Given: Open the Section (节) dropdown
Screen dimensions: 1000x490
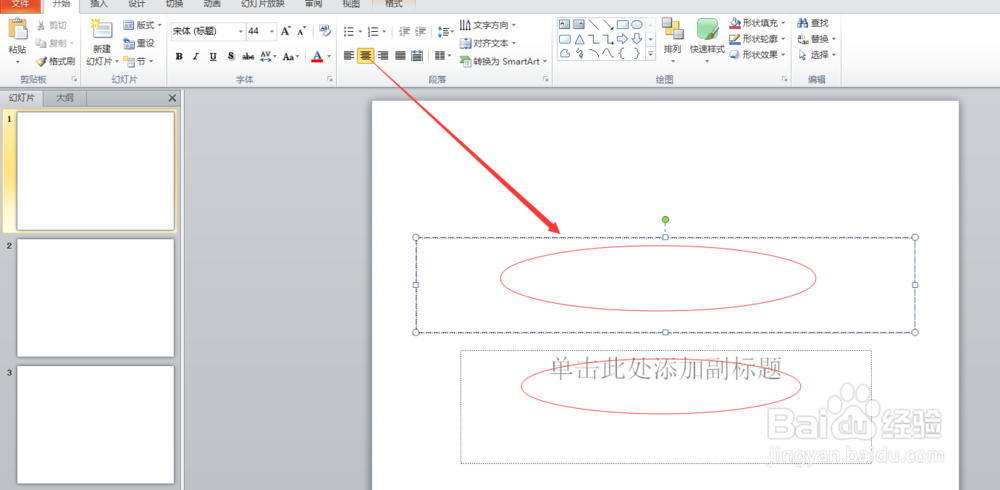Looking at the screenshot, I should pos(138,61).
